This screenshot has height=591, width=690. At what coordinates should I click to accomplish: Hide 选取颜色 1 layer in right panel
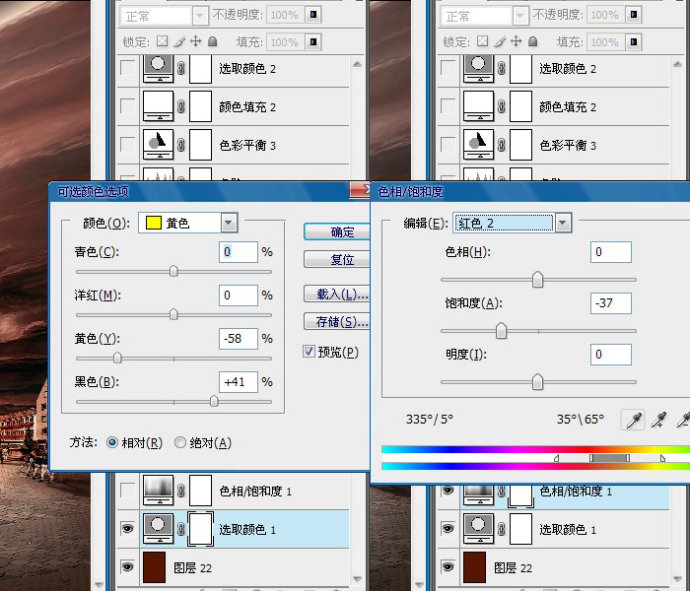tap(448, 528)
